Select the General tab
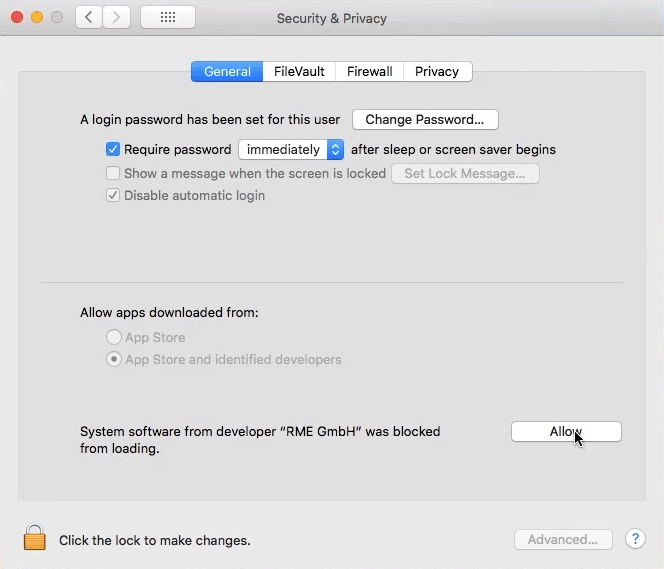The height and width of the screenshot is (569, 664). tap(227, 72)
